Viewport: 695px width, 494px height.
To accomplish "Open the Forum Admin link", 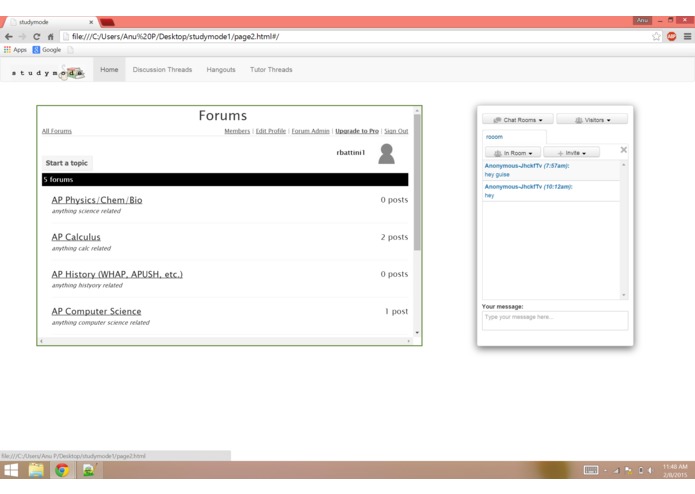I will coord(310,131).
